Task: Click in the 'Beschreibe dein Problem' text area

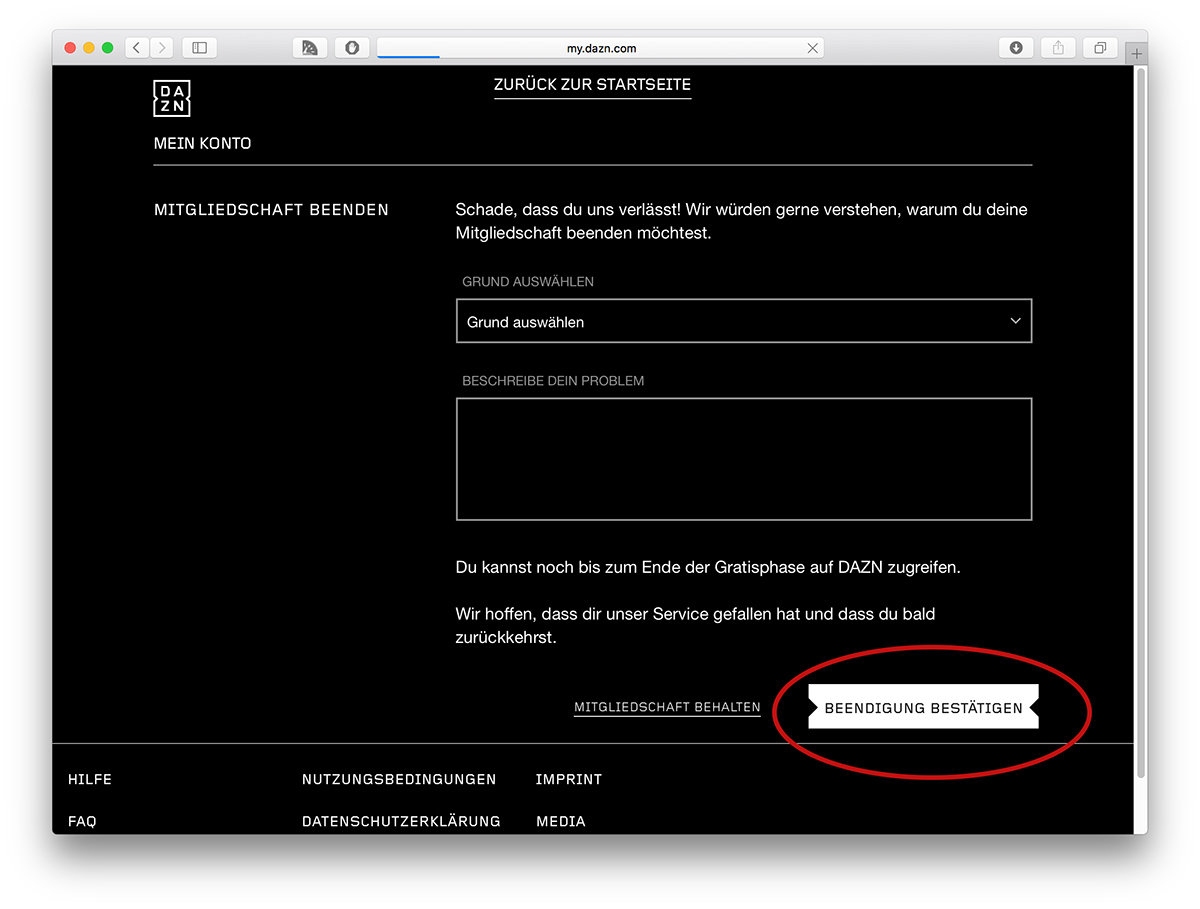Action: (x=743, y=459)
